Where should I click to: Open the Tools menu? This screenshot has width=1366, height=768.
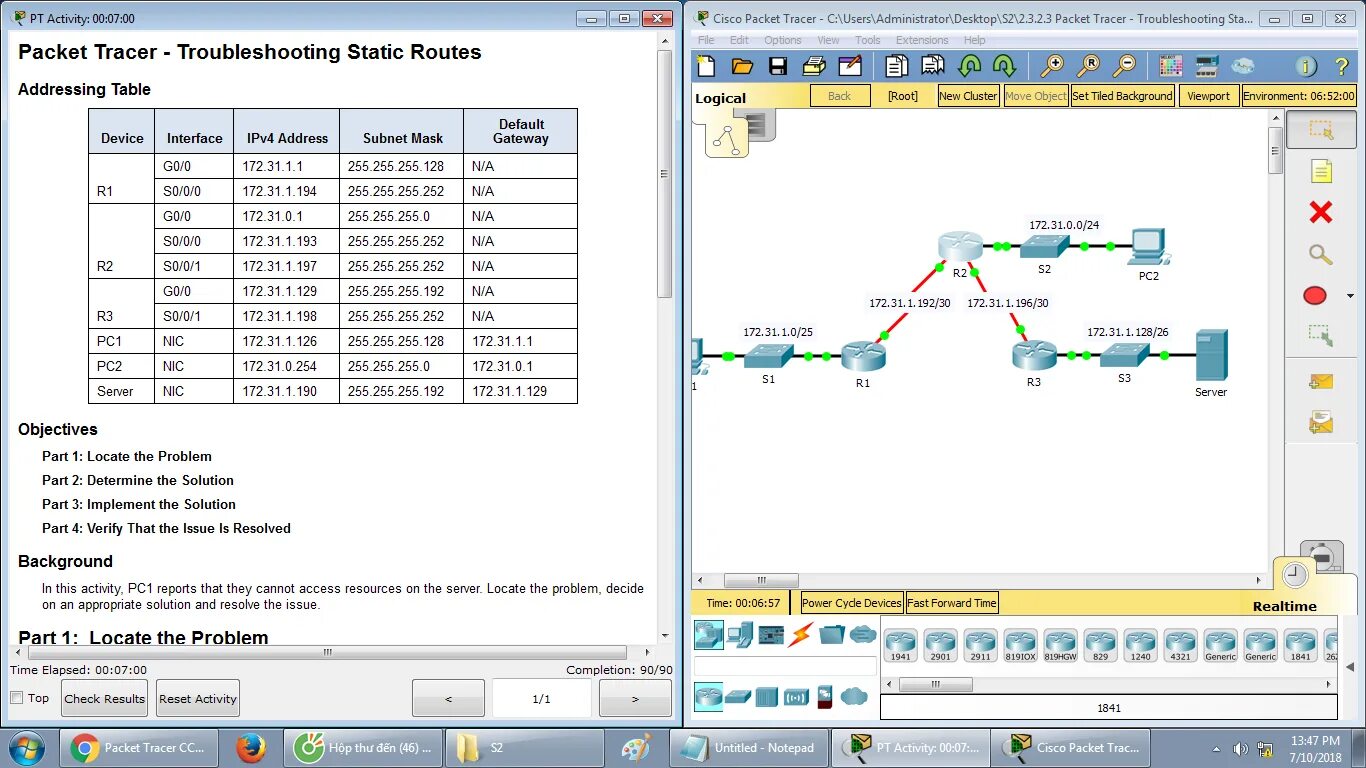click(868, 40)
